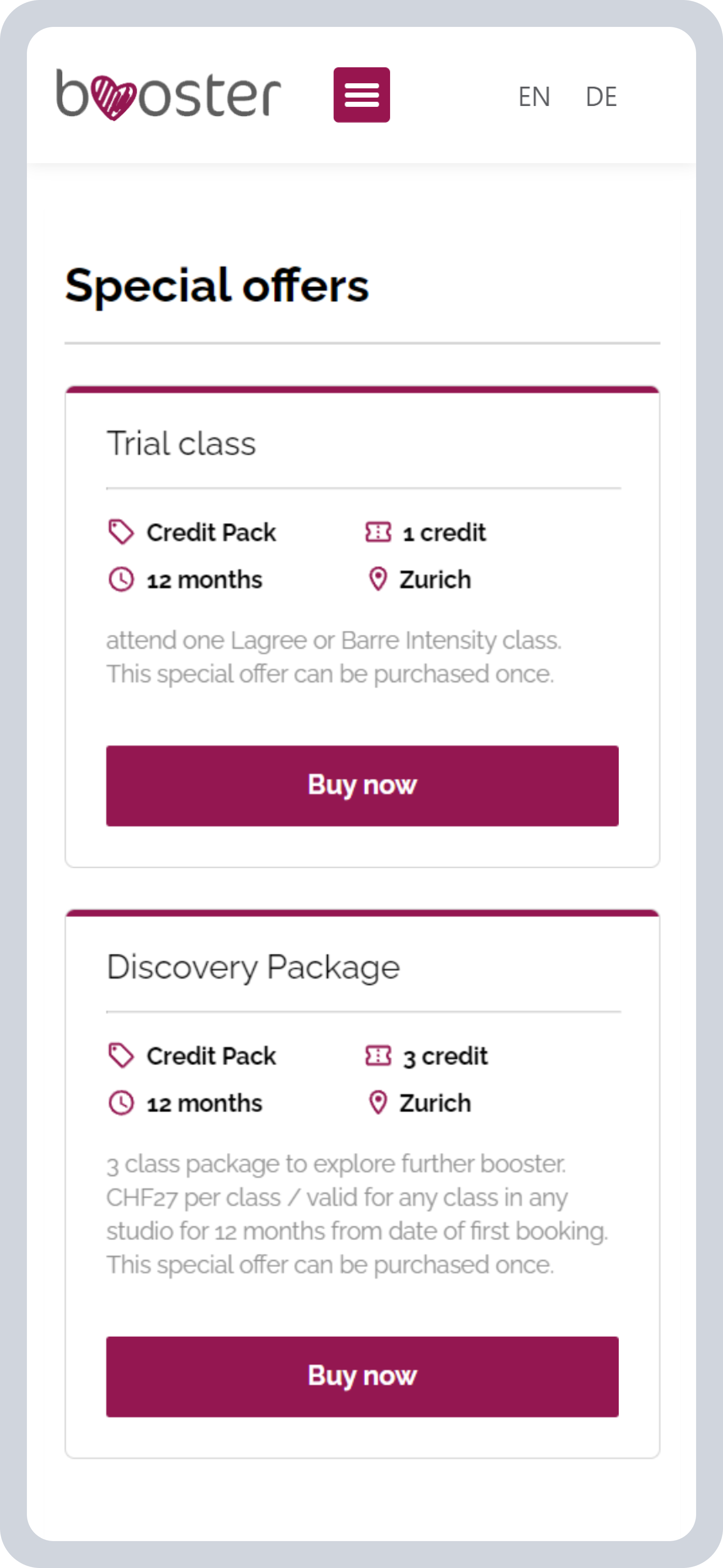Click the ticket icon beside 1 credit
Viewport: 723px width, 1568px height.
coord(378,532)
